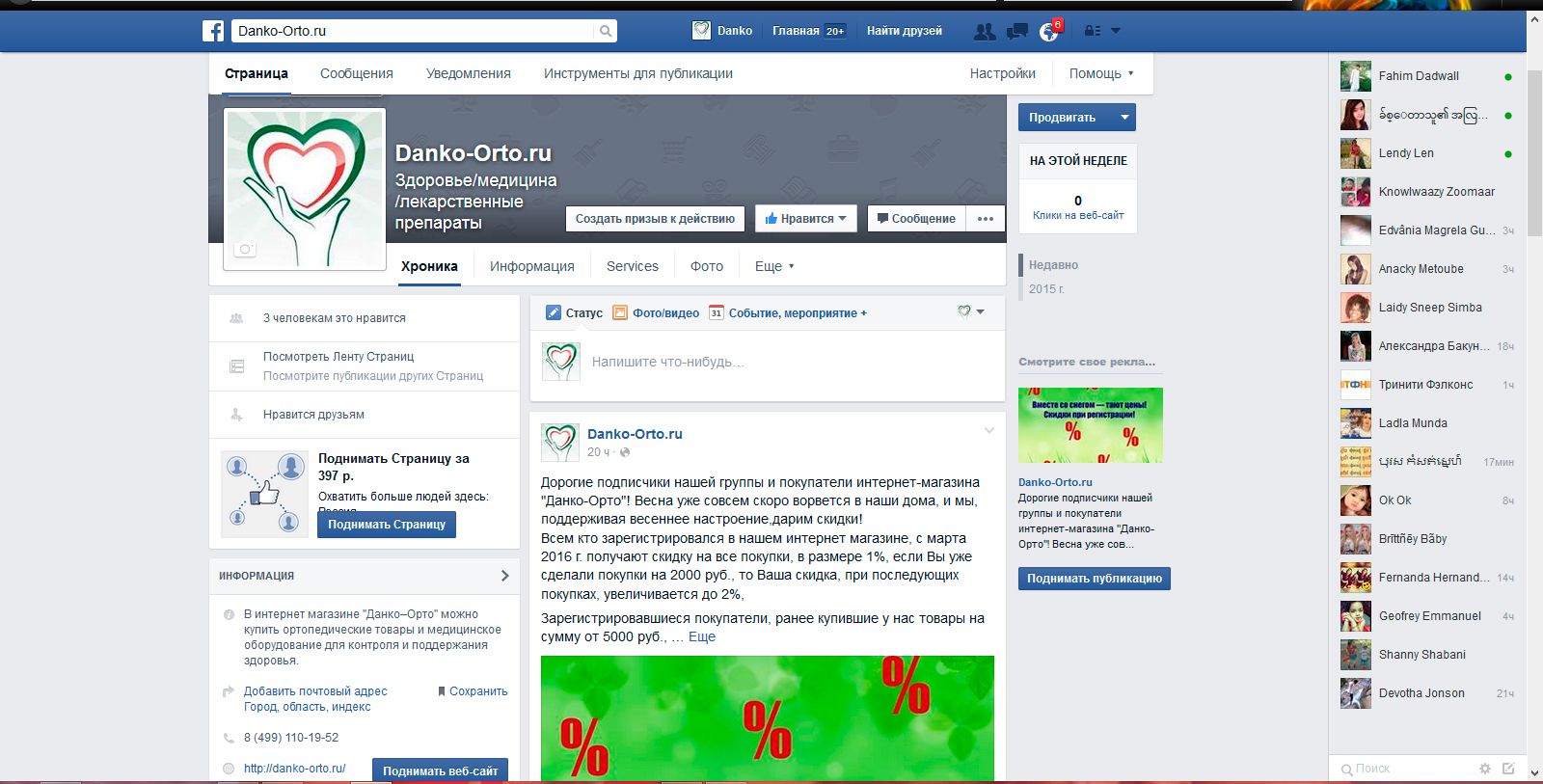Click Создать призыв к действию button

(656, 219)
